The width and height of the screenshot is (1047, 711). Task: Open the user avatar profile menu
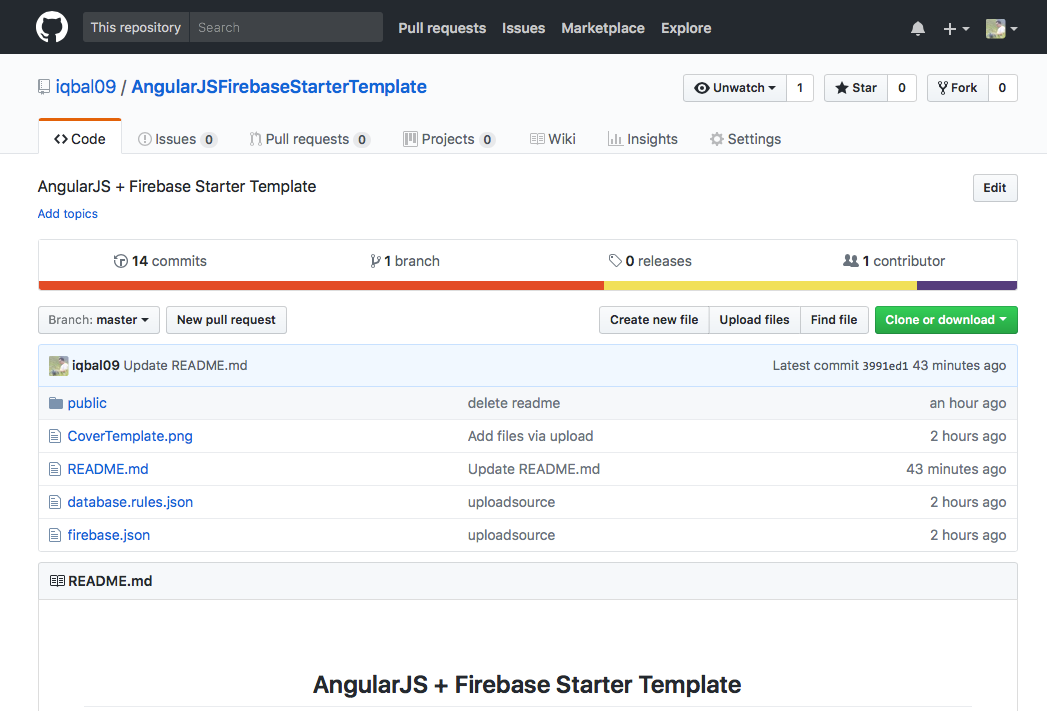tap(1002, 29)
